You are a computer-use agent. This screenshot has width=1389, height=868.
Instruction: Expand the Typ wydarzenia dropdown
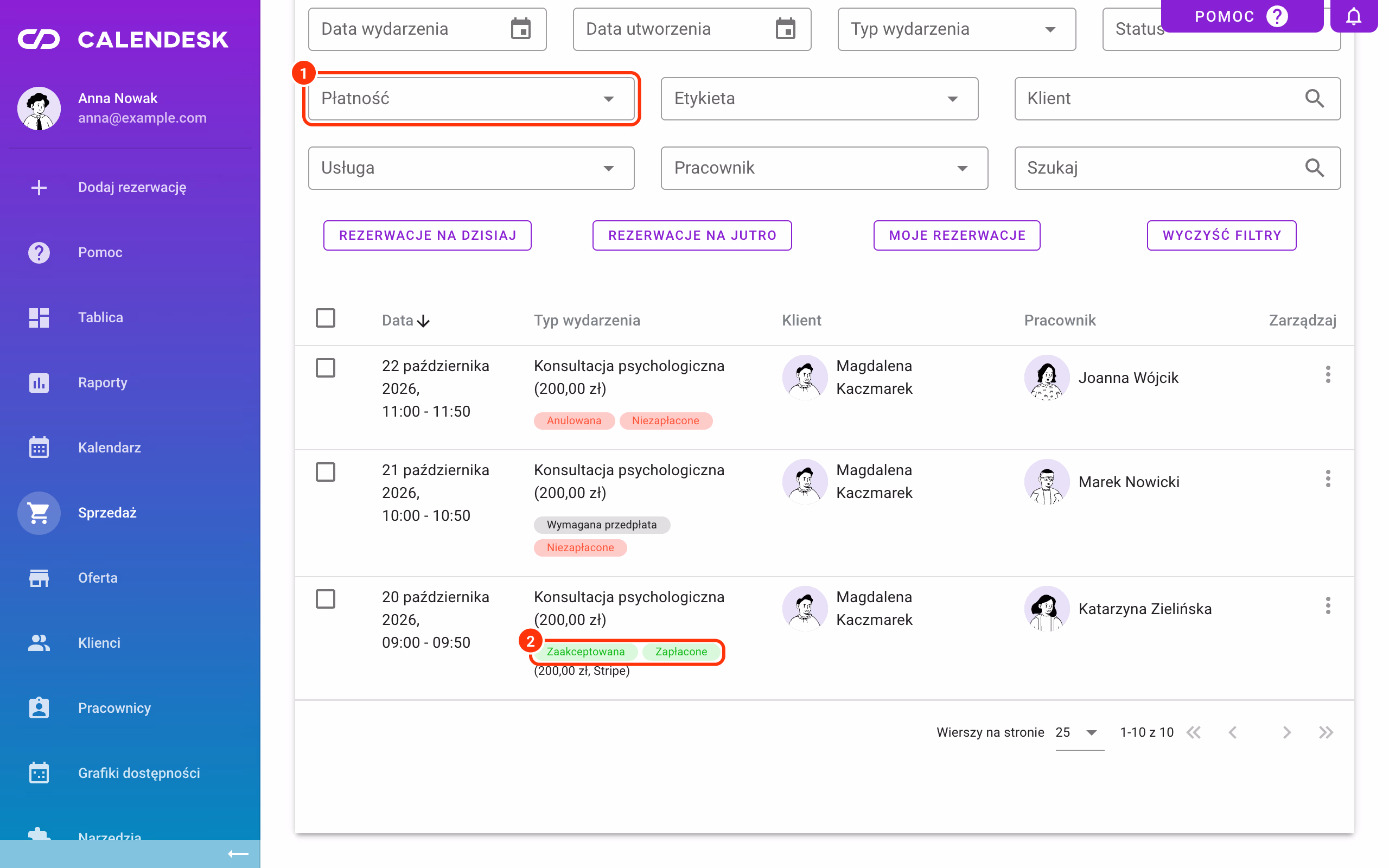click(956, 29)
